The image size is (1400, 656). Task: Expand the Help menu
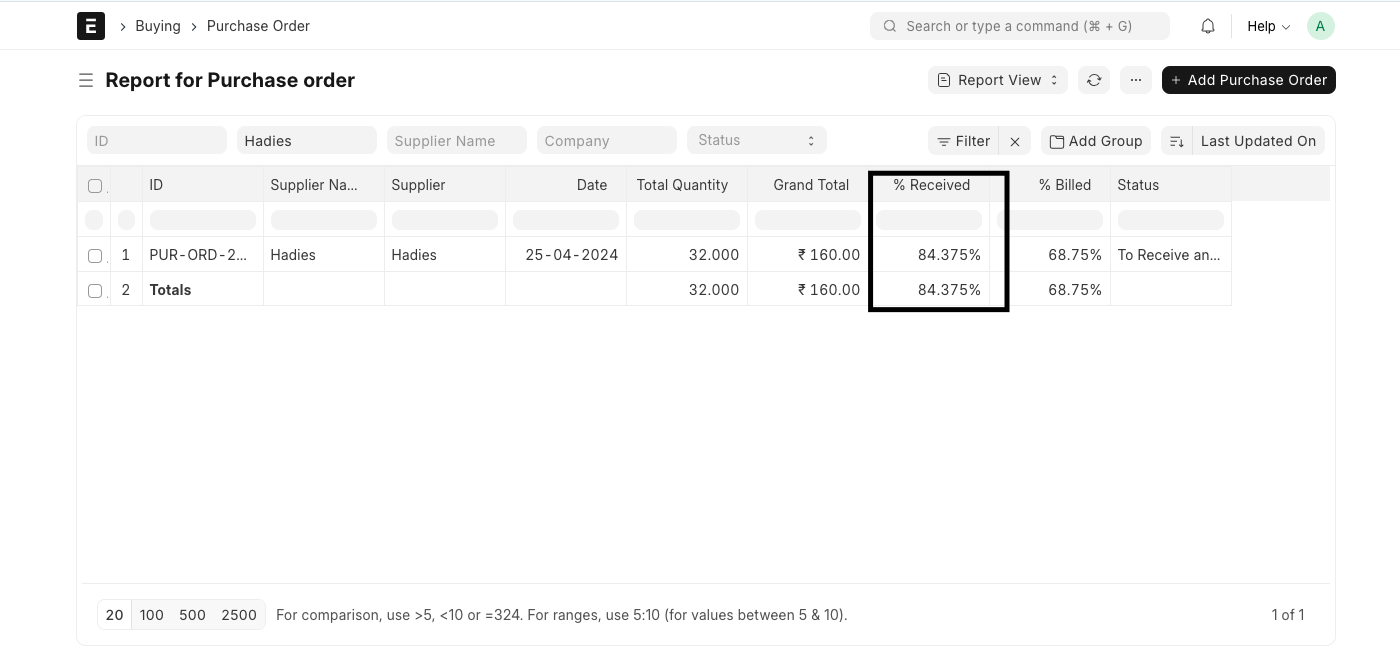[x=1268, y=26]
